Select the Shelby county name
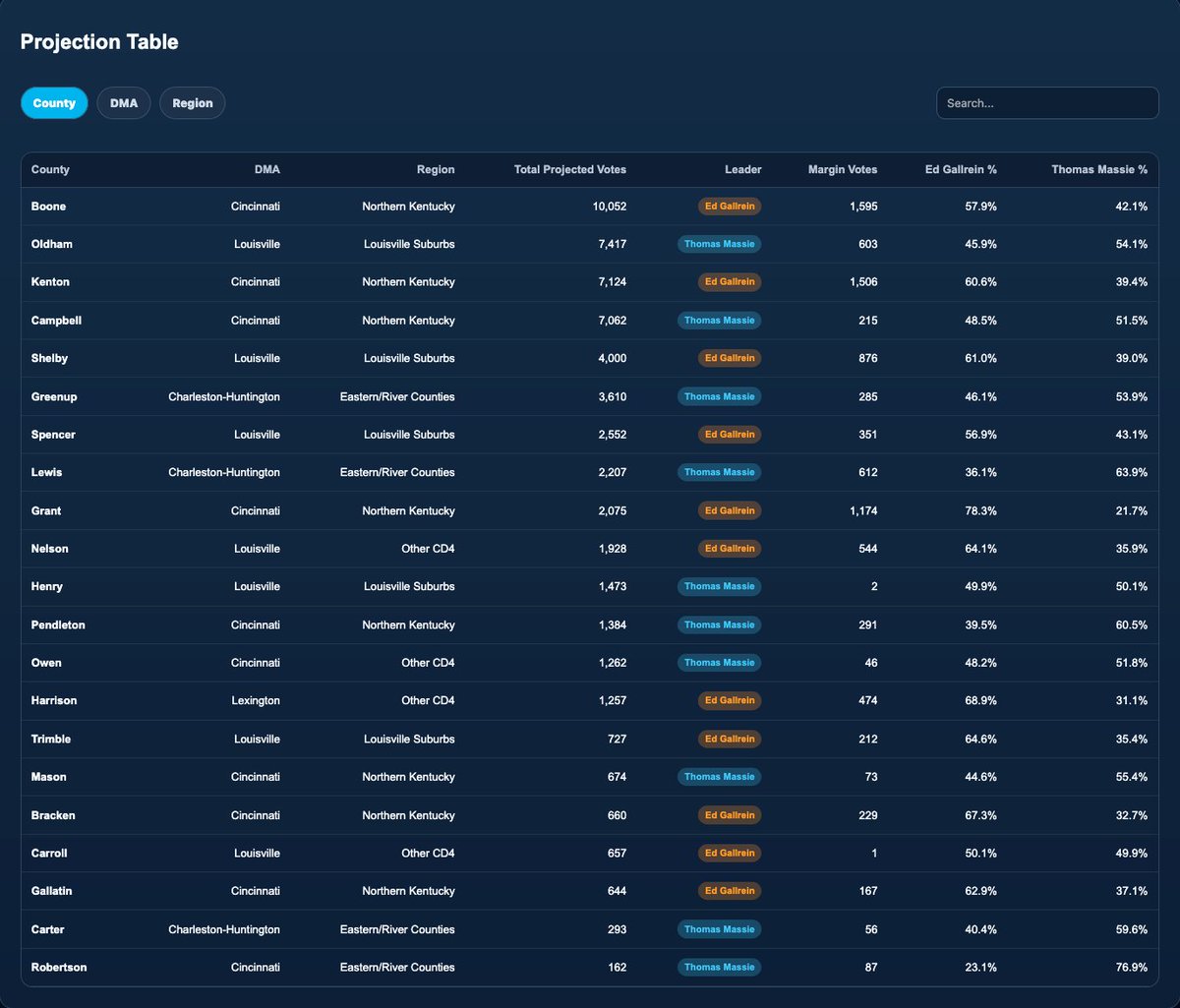Image resolution: width=1180 pixels, height=1008 pixels. 49,358
